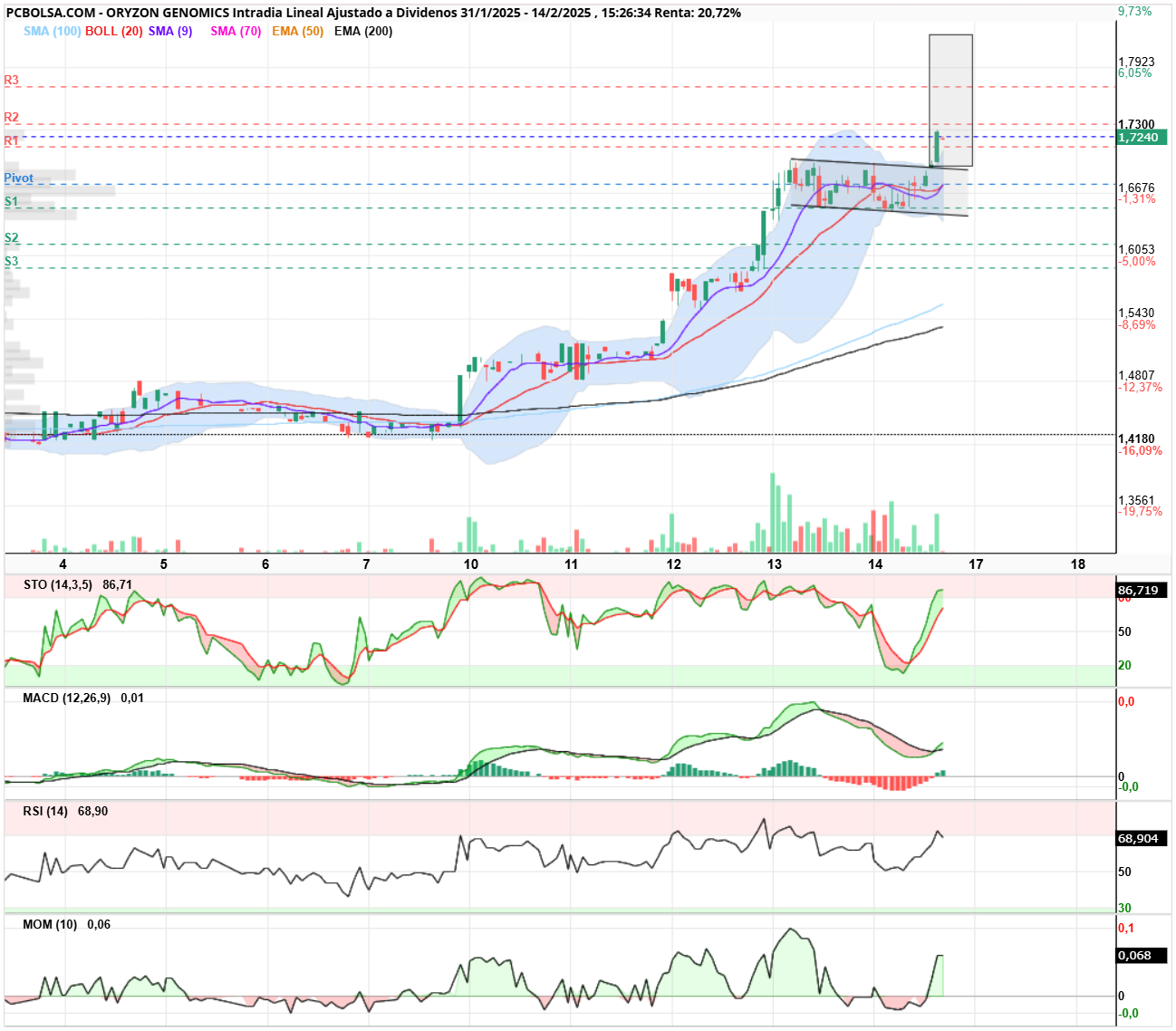The height and width of the screenshot is (1031, 1176).
Task: Click the SMA (100) legend label
Action: tap(52, 31)
